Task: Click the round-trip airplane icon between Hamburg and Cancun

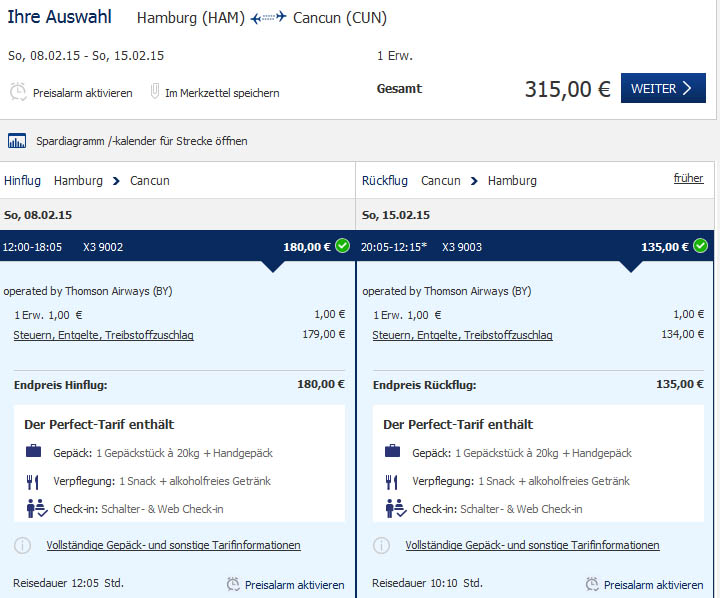Action: click(x=269, y=18)
